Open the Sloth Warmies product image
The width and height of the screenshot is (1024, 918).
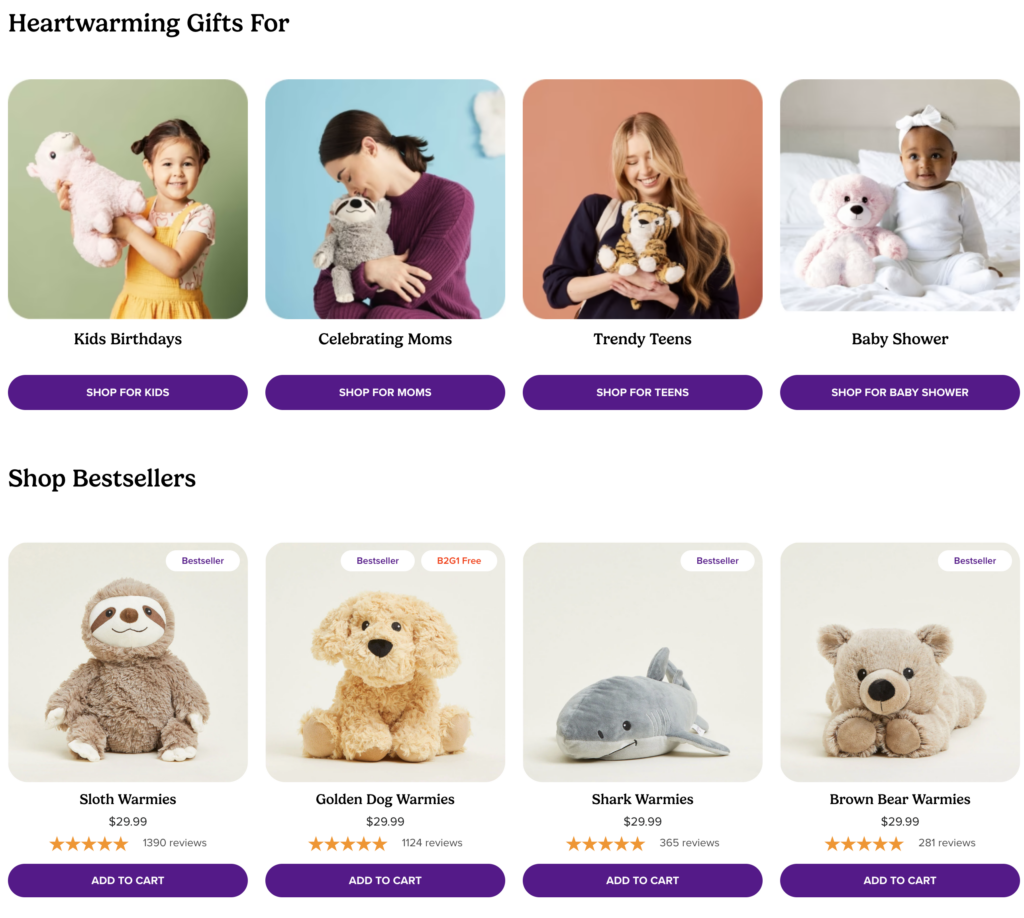tap(128, 670)
